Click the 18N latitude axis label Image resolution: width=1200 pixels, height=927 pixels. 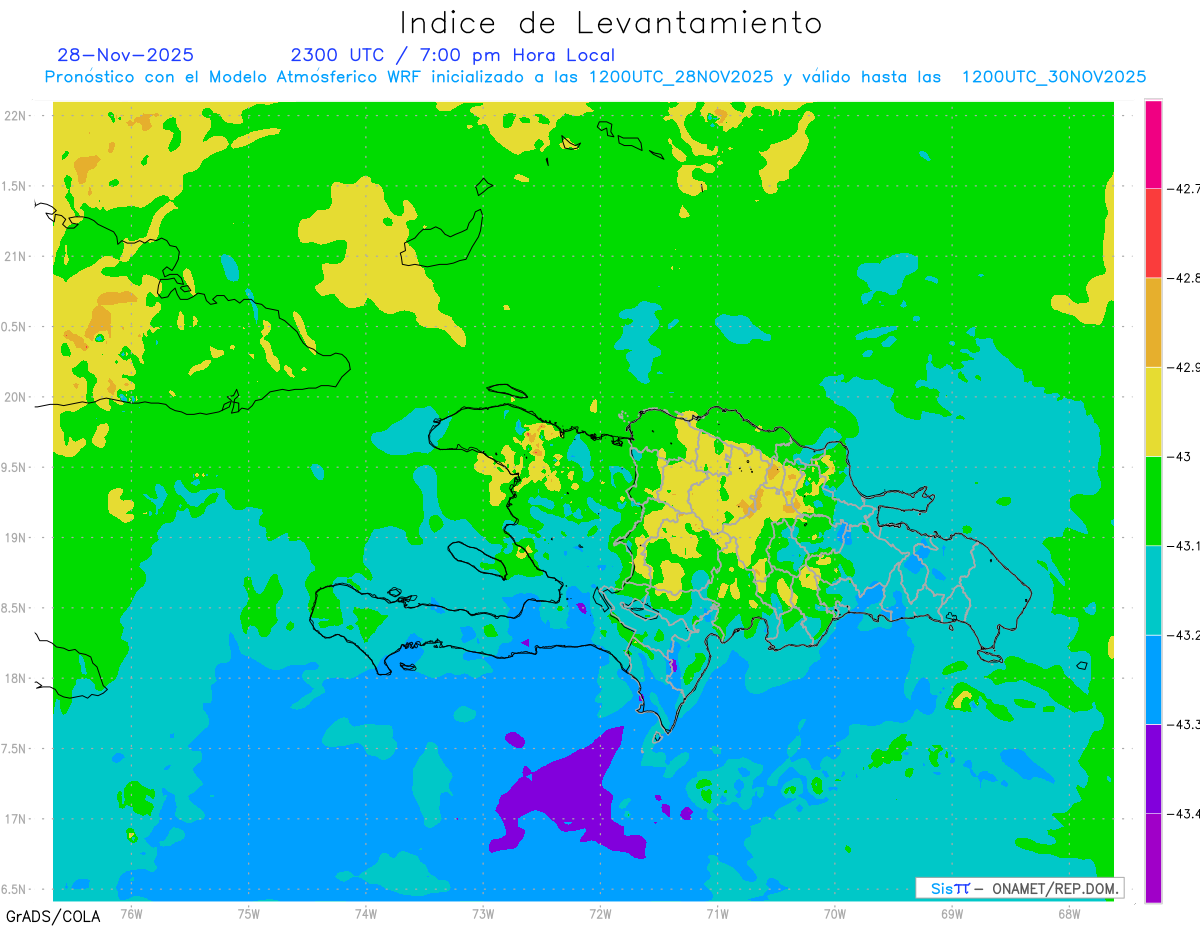[x=15, y=678]
